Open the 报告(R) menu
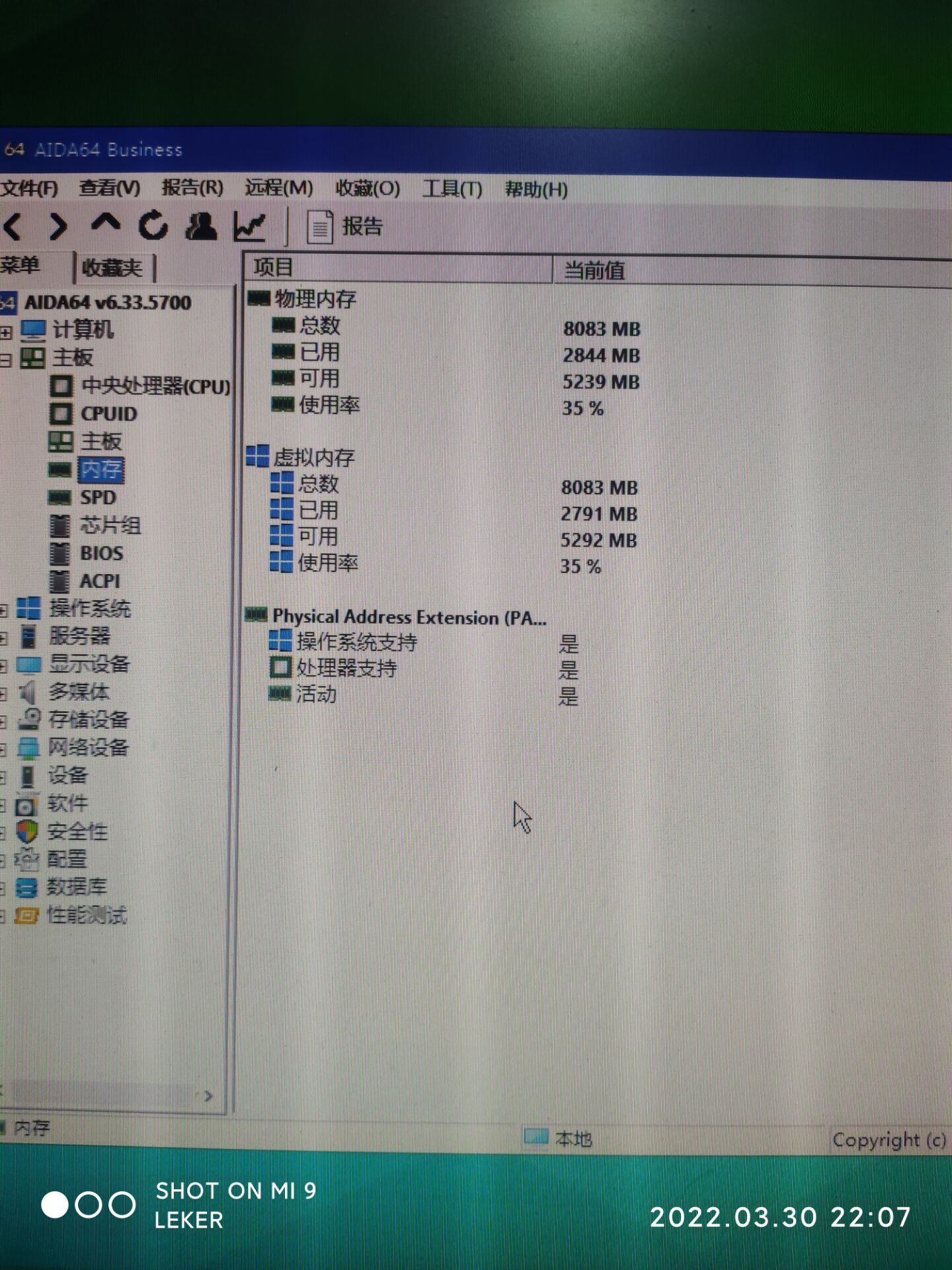The image size is (952, 1270). coord(192,188)
